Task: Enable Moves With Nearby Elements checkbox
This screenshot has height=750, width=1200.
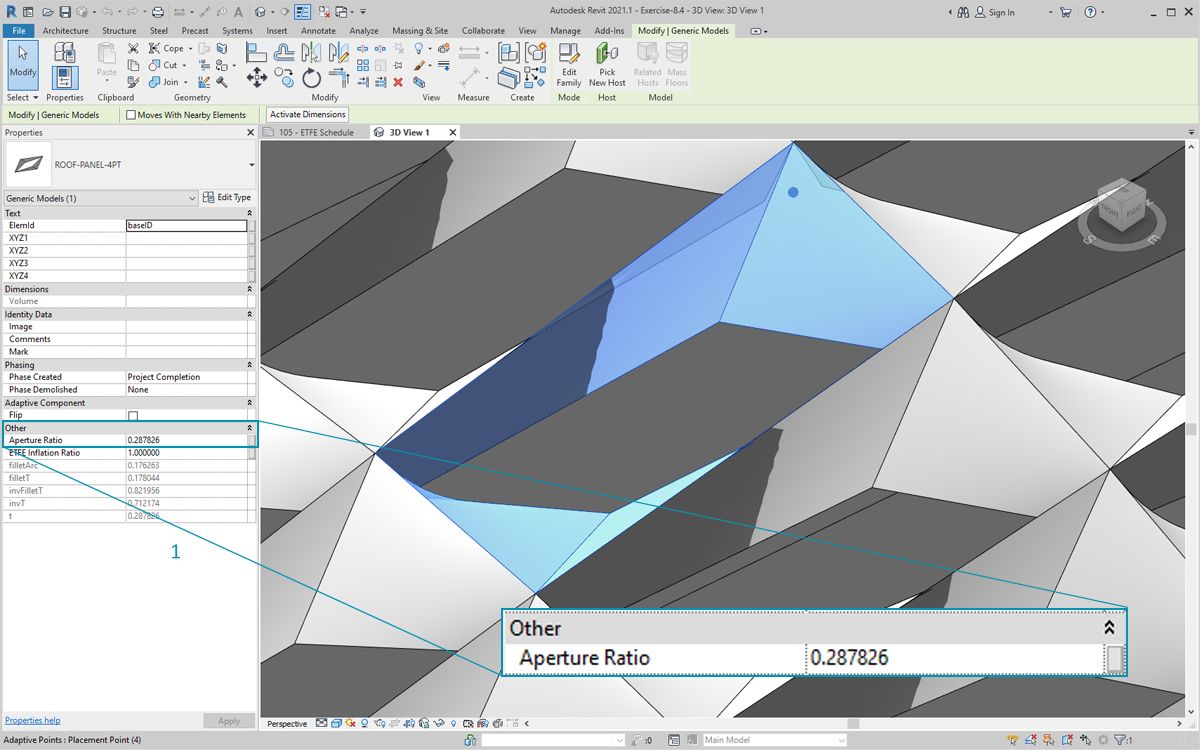Action: [131, 115]
